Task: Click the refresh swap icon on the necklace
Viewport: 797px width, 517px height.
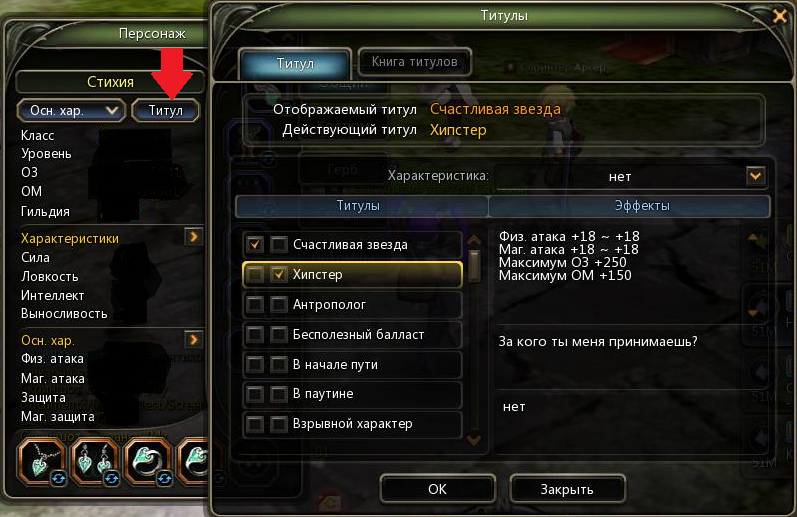Action: click(58, 478)
